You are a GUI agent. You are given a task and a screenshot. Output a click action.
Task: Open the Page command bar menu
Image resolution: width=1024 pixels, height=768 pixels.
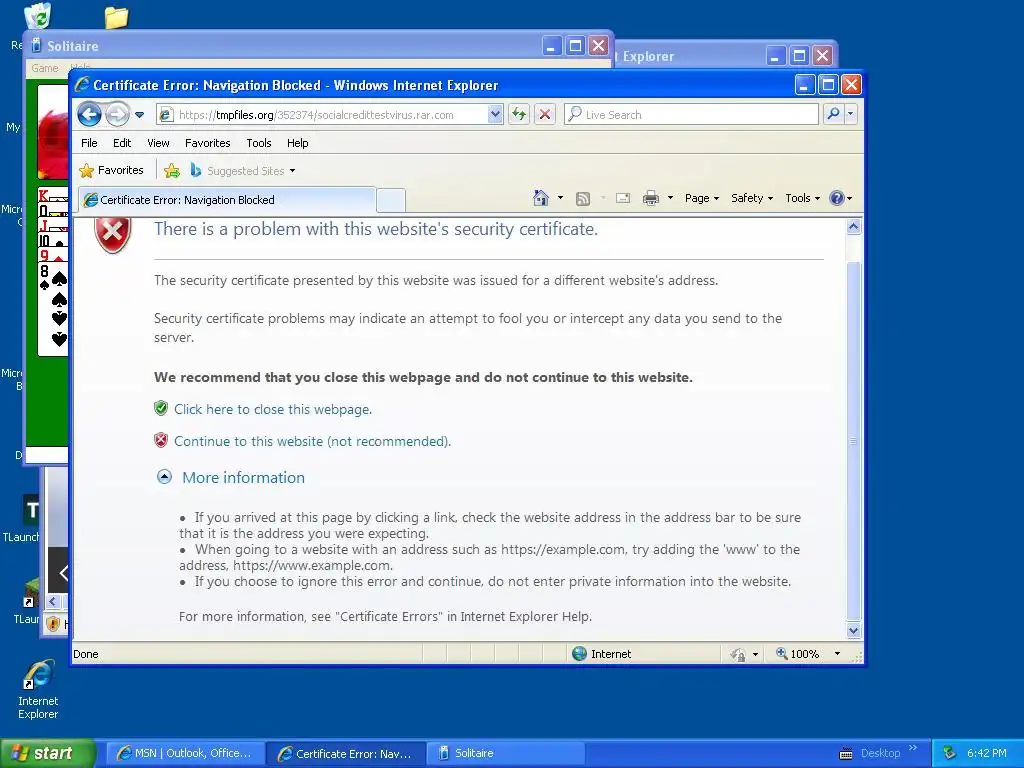pyautogui.click(x=702, y=198)
